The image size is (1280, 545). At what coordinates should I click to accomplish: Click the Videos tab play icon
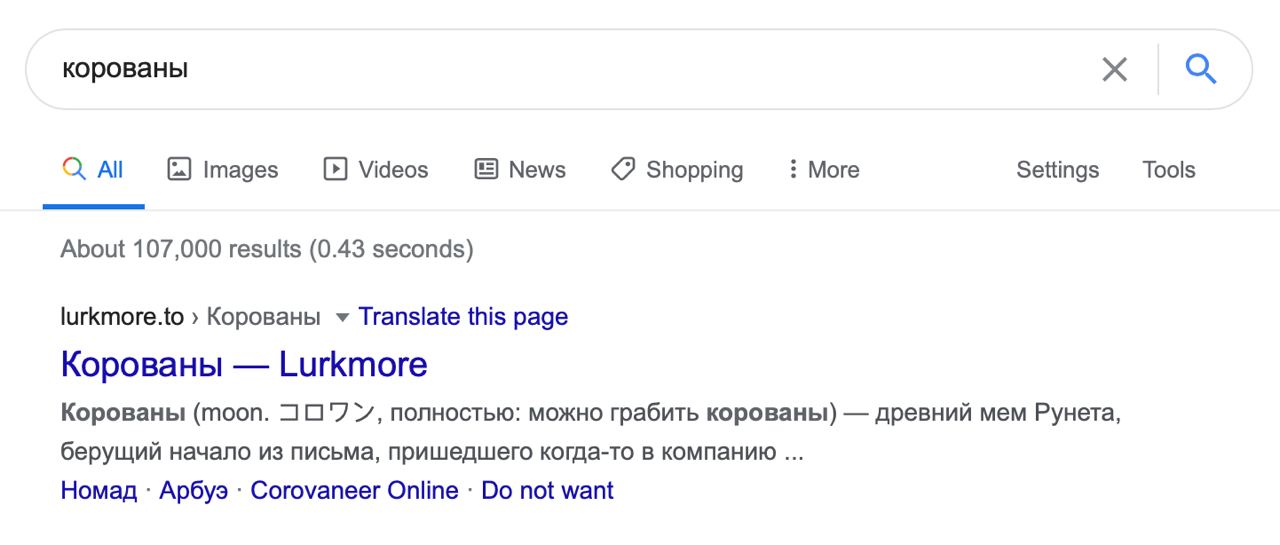(335, 170)
